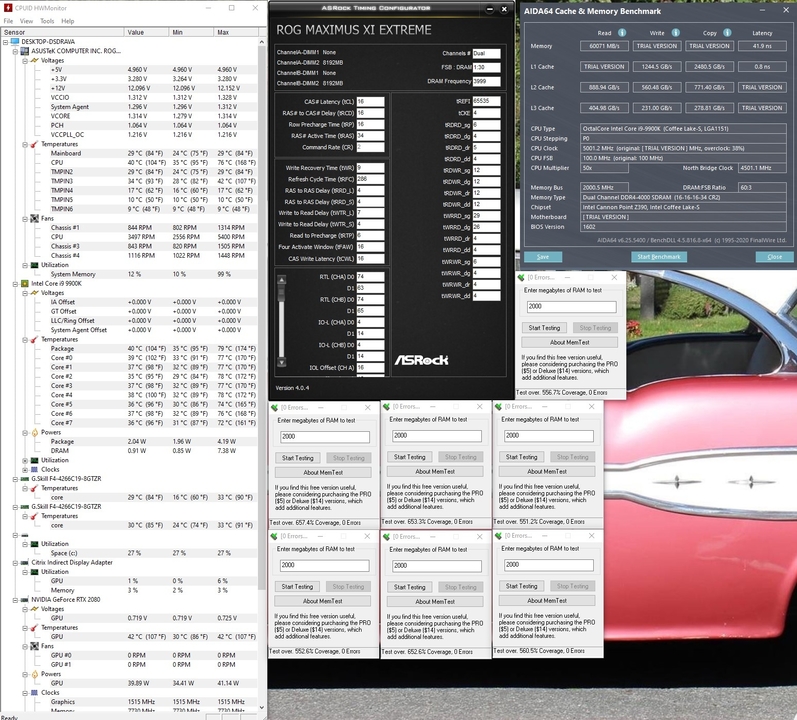Click Start Testing in MemTest with 556.7% coverage

[544, 328]
